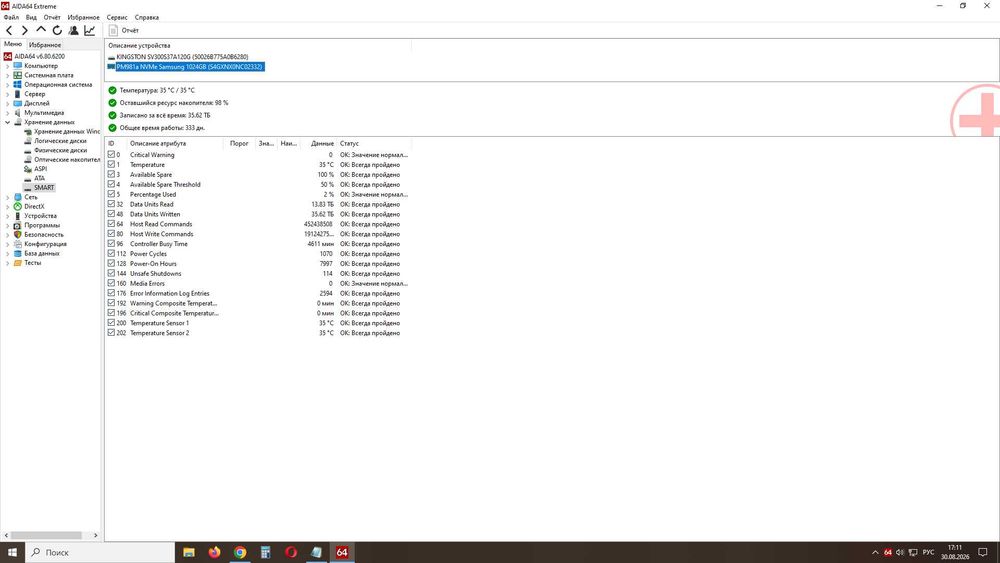This screenshot has width=1000, height=563.
Task: Click the user profile toolbar icon
Action: (x=73, y=30)
